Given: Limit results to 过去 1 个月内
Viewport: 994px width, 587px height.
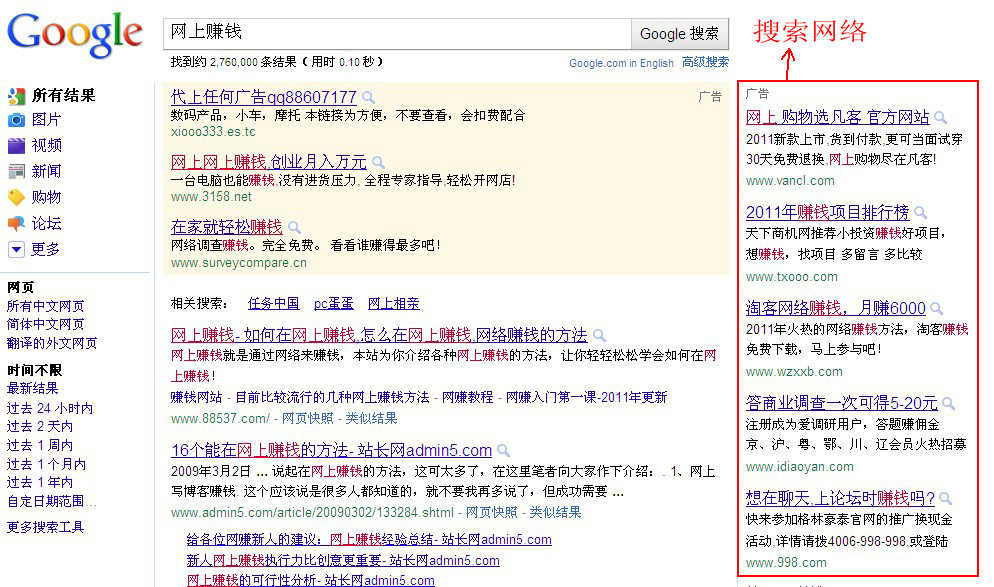Looking at the screenshot, I should click(46, 464).
